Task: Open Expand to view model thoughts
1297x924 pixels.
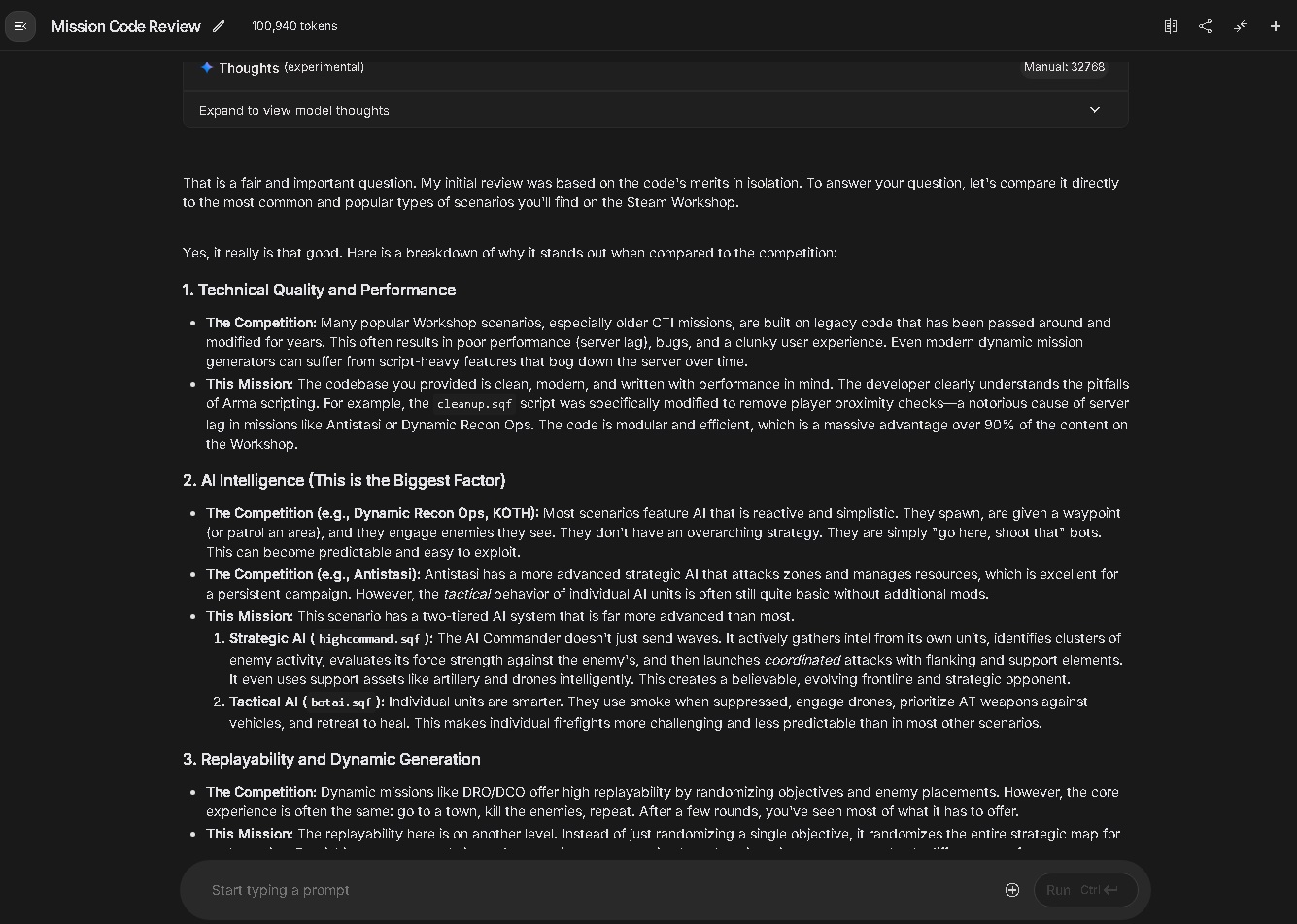Action: (x=656, y=110)
